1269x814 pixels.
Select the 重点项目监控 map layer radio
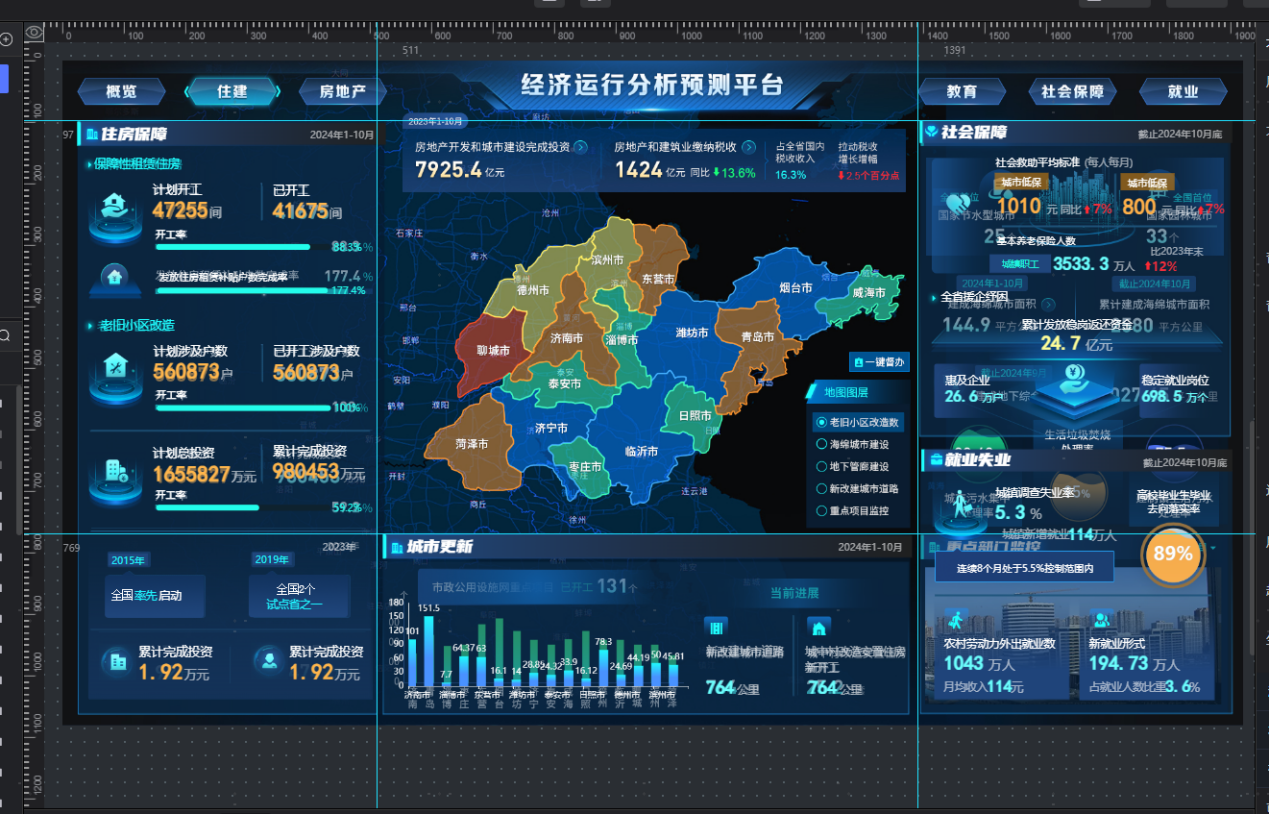coord(821,511)
